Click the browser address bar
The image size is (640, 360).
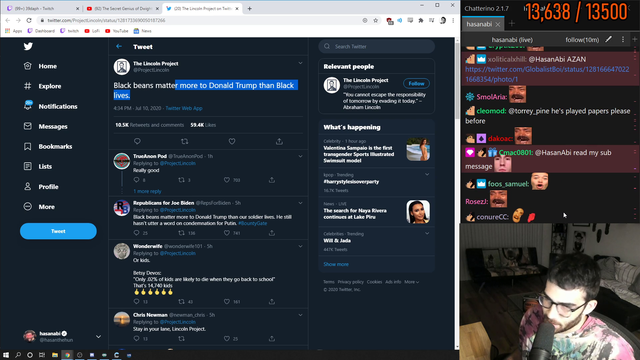coord(200,20)
